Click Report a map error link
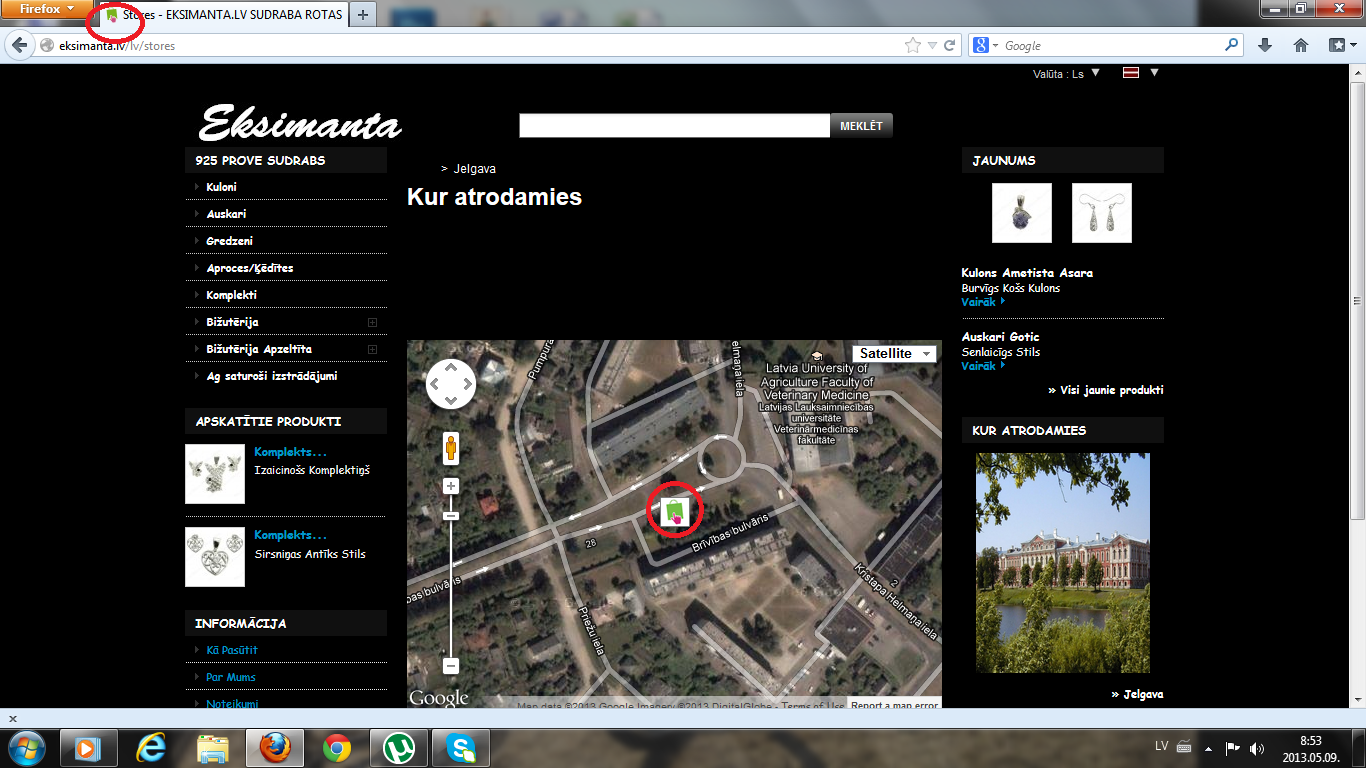 pos(895,705)
